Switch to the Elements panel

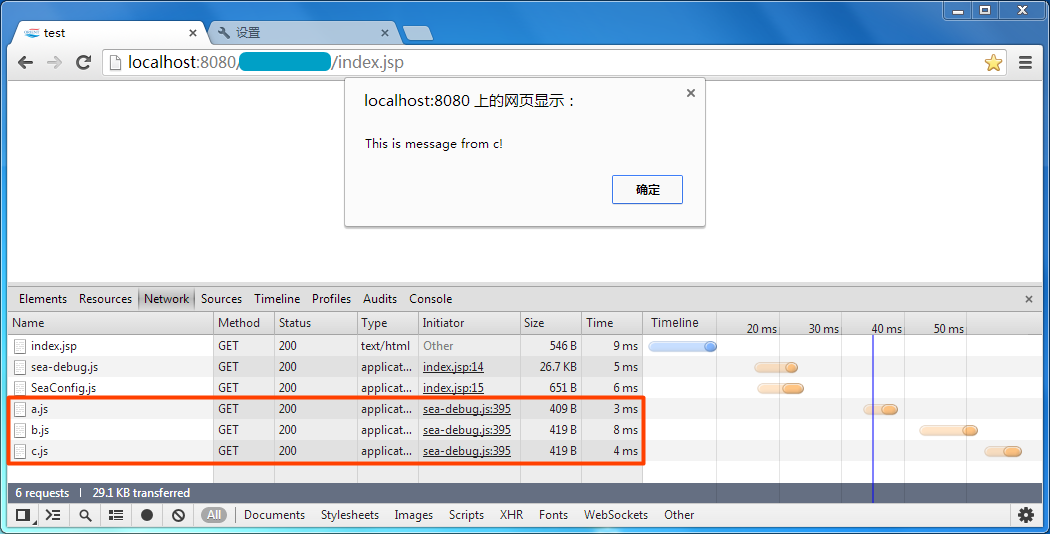pos(43,299)
